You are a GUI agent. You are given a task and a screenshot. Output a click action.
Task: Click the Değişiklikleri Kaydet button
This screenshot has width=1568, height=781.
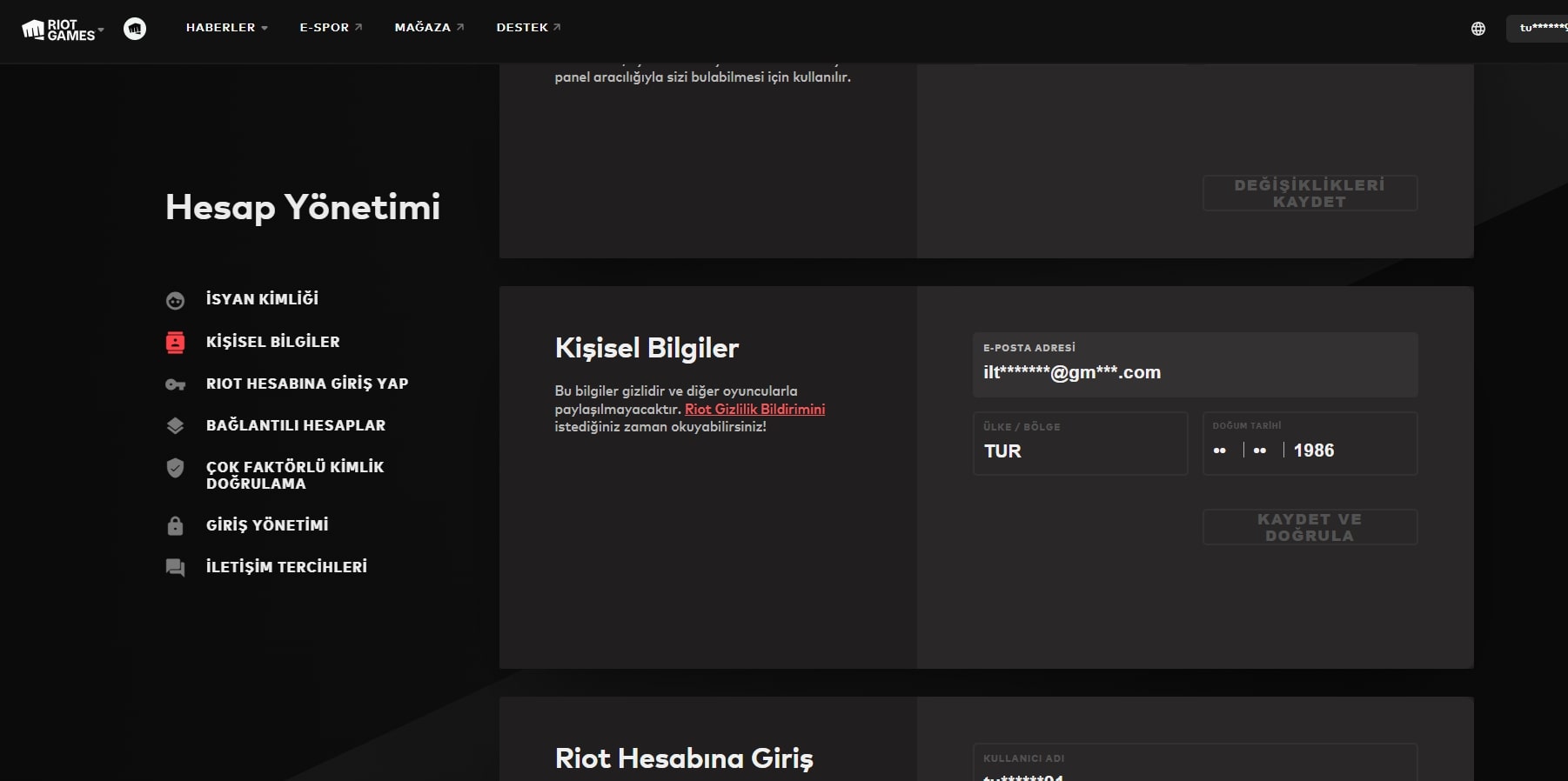1310,193
